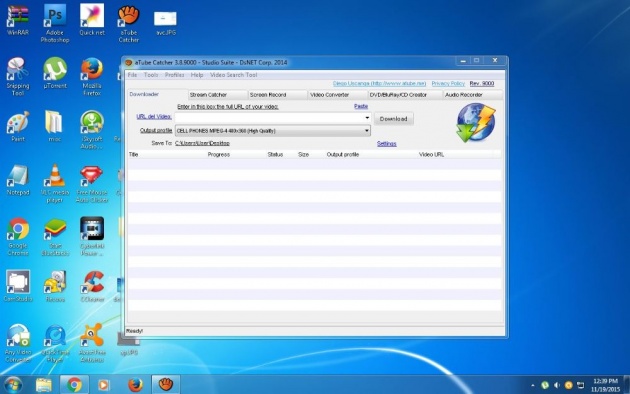Click the globe download logo in aTube Catcher
This screenshot has width=630, height=394.
(x=476, y=122)
